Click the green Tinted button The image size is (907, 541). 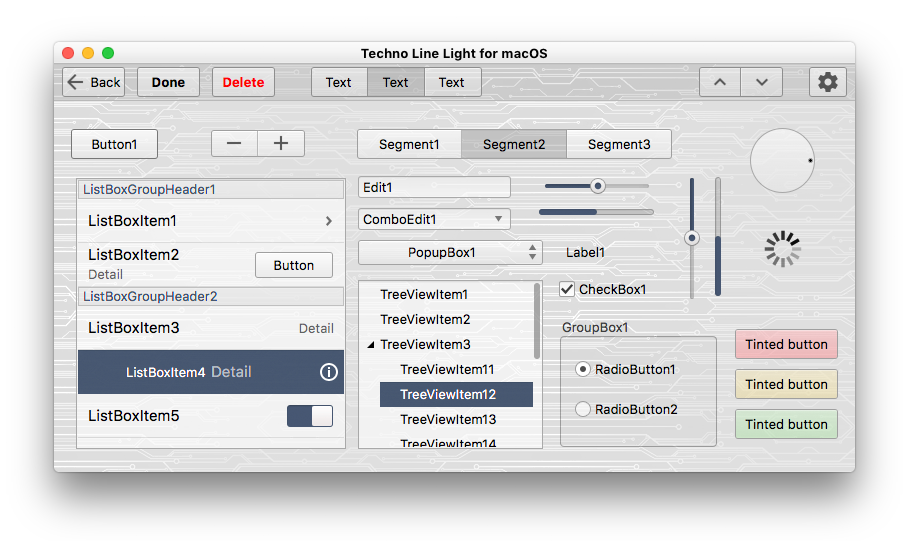786,424
